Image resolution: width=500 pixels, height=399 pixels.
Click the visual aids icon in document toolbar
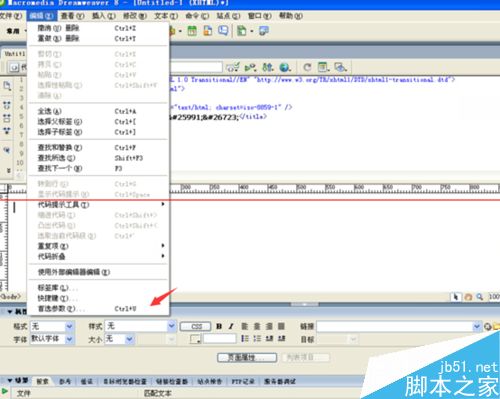(340, 68)
